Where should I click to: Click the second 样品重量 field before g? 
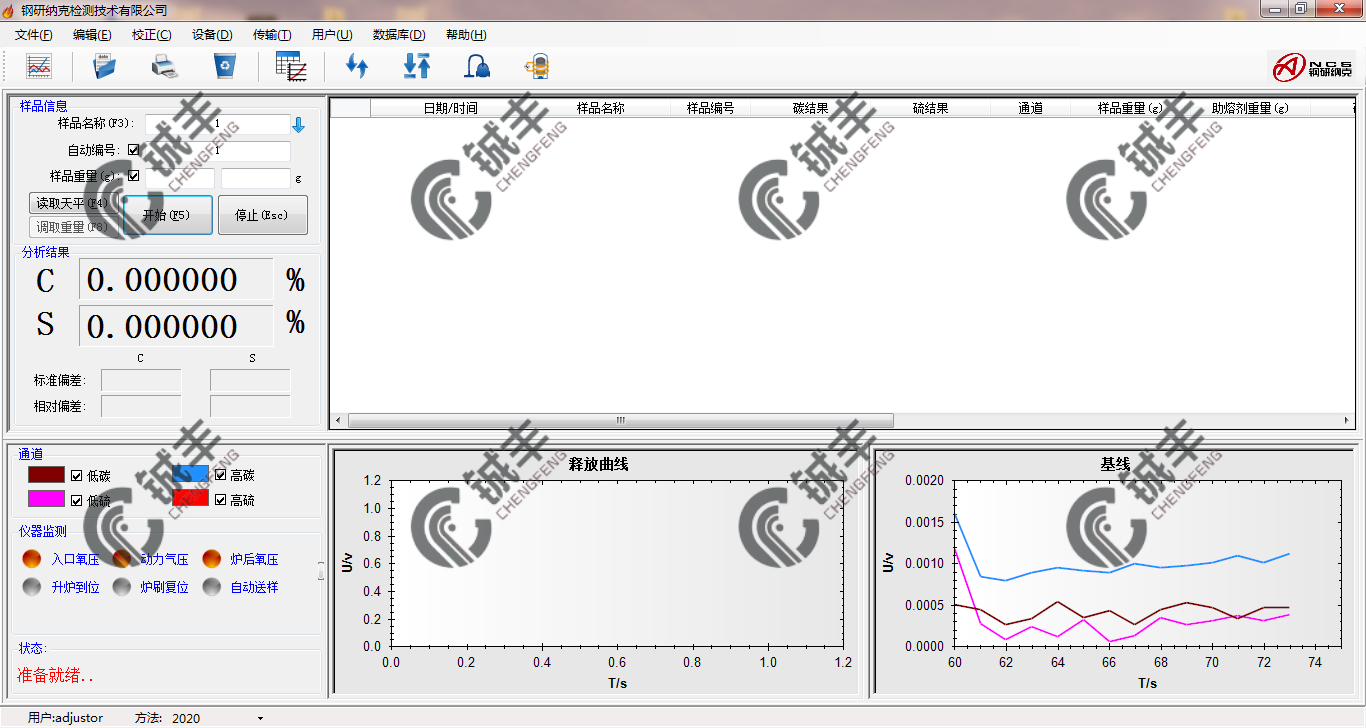click(x=256, y=178)
